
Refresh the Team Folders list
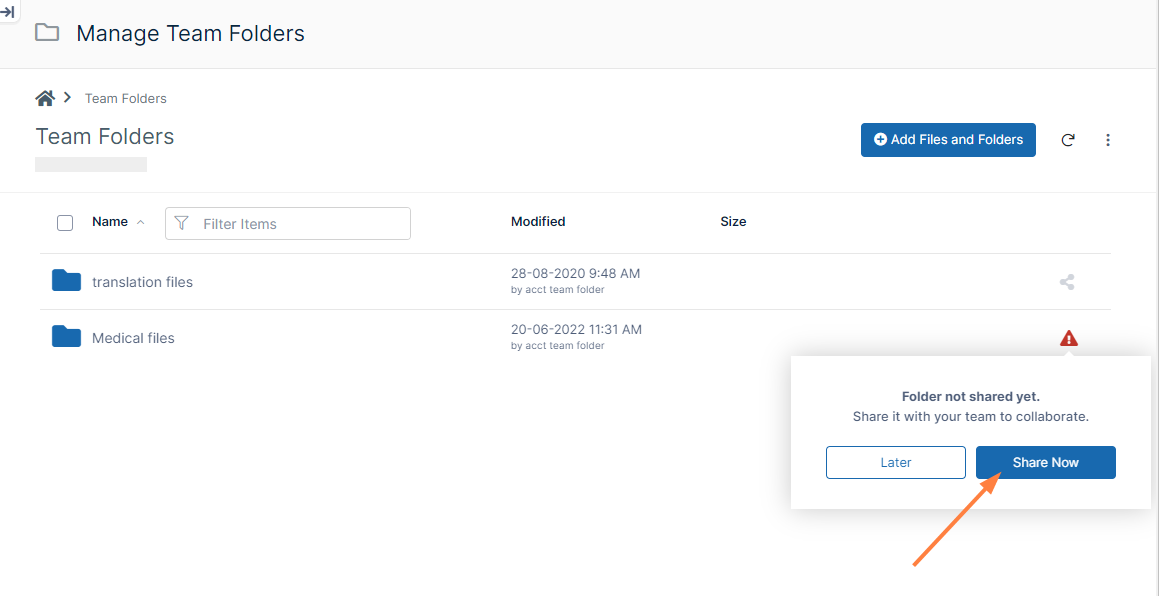[x=1068, y=140]
